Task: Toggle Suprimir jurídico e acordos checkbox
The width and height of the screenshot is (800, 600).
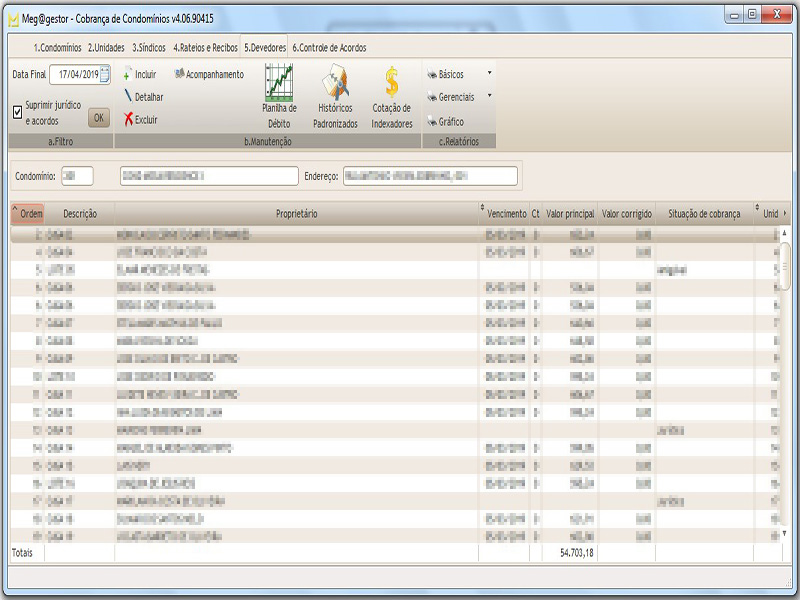Action: [17, 112]
